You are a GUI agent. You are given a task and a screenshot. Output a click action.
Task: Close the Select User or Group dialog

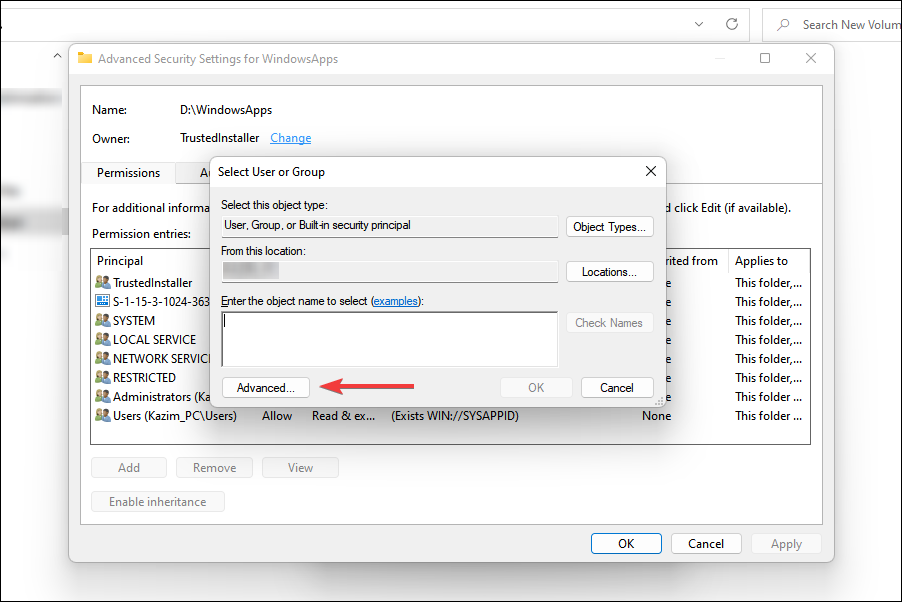tap(651, 172)
